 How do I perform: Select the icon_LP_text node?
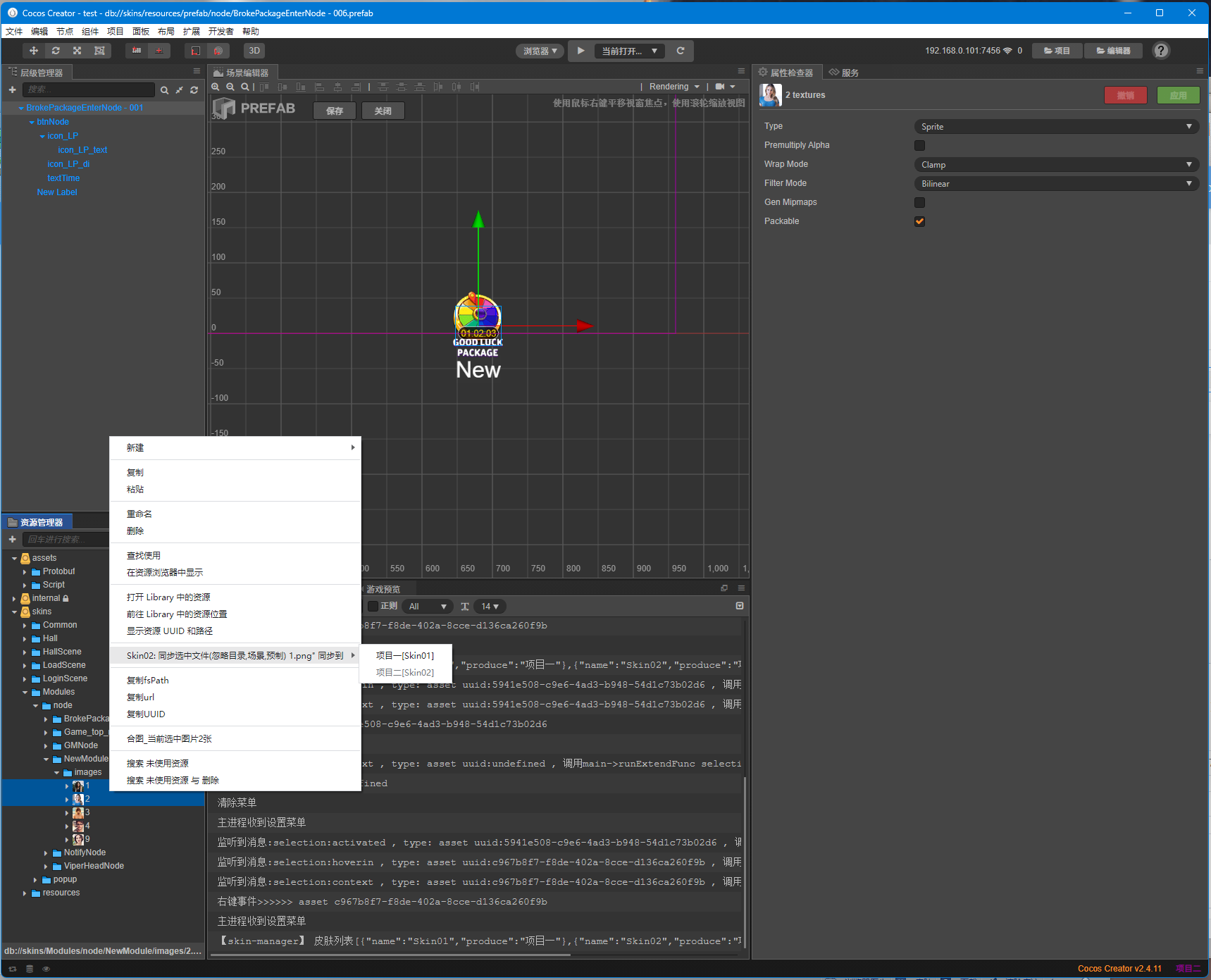[82, 150]
